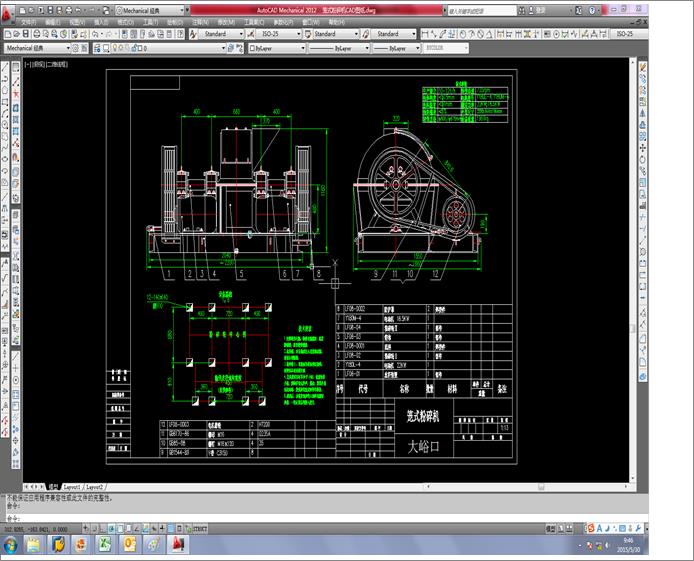This screenshot has height=561, width=694.
Task: Click the Open file icon in standard toolbar
Action: point(17,34)
